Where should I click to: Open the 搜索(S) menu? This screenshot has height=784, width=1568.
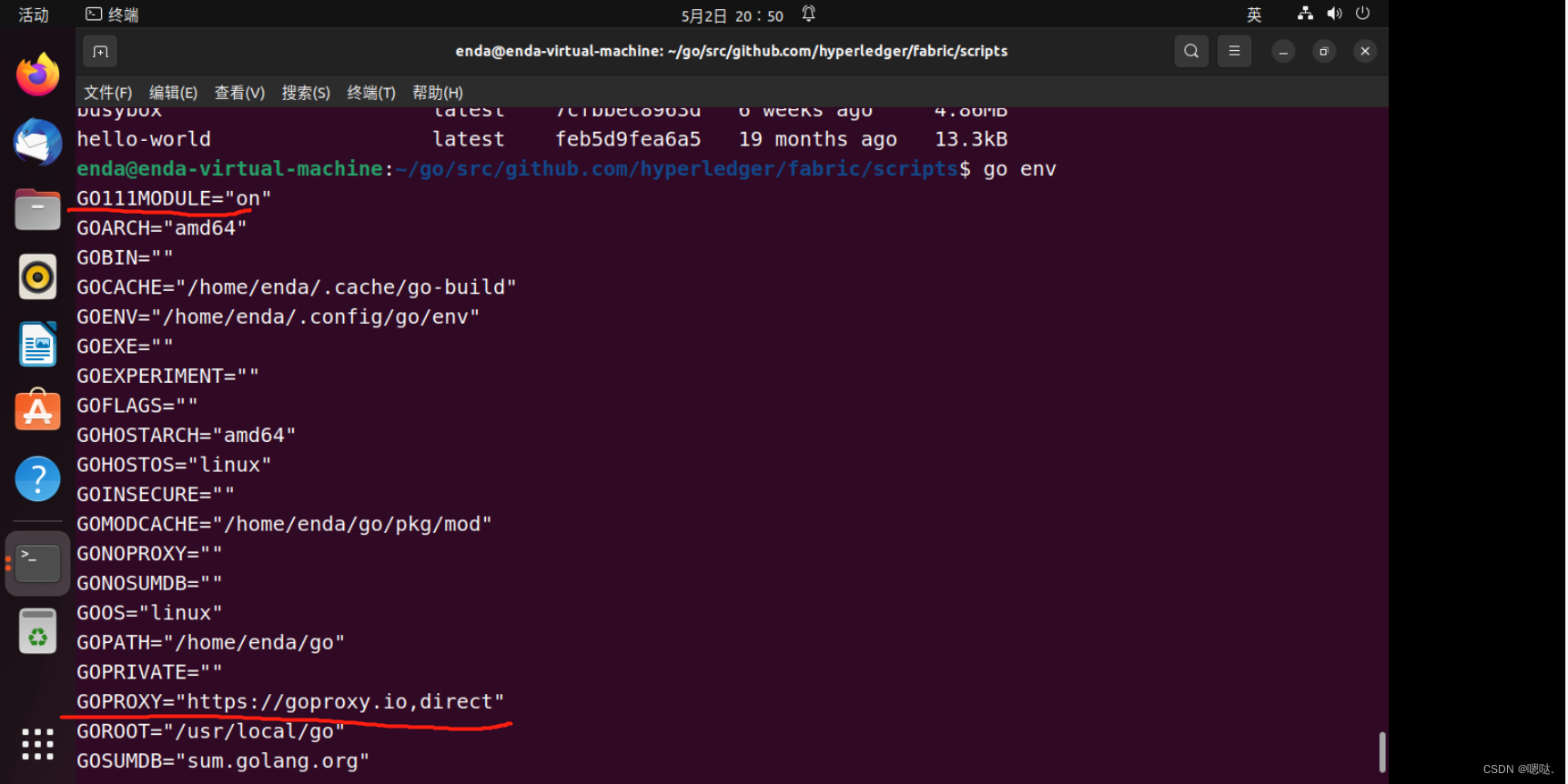(x=306, y=93)
